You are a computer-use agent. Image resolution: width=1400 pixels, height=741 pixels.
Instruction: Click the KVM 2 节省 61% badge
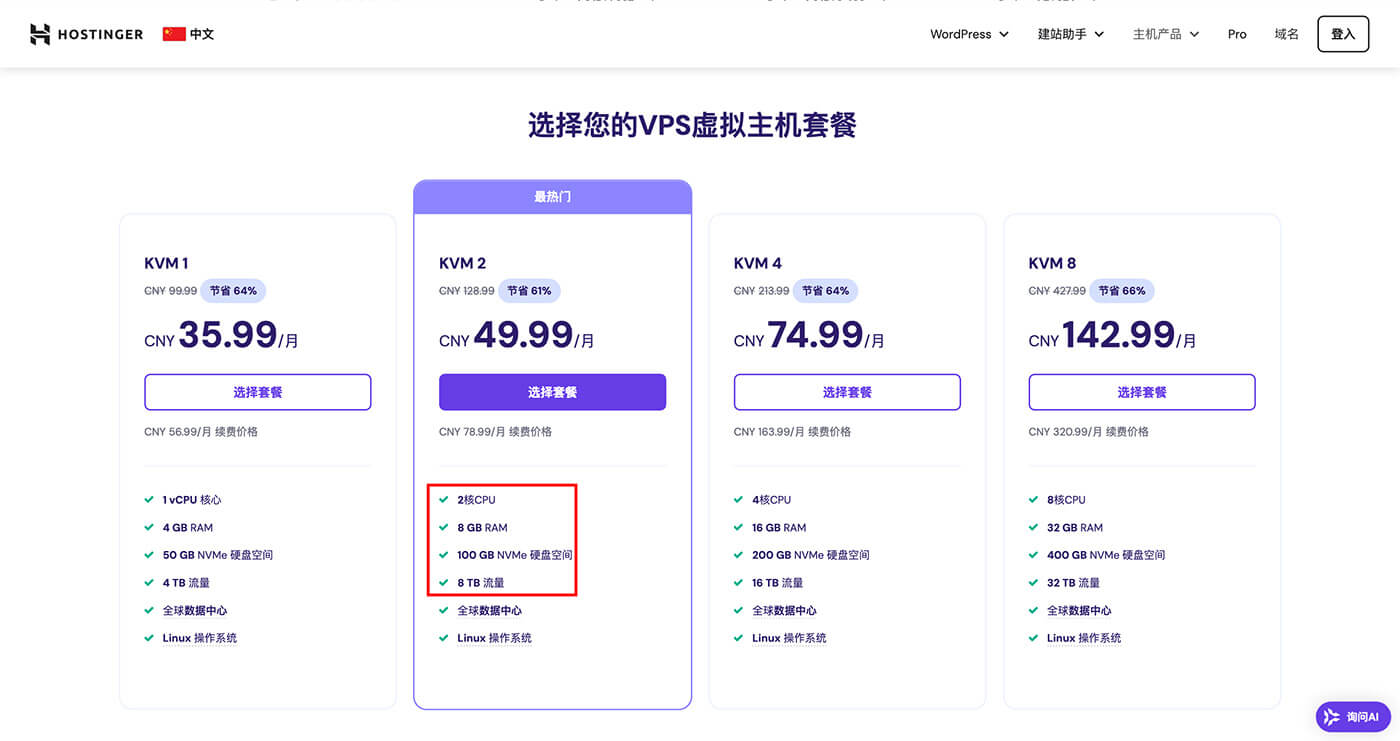pos(529,291)
